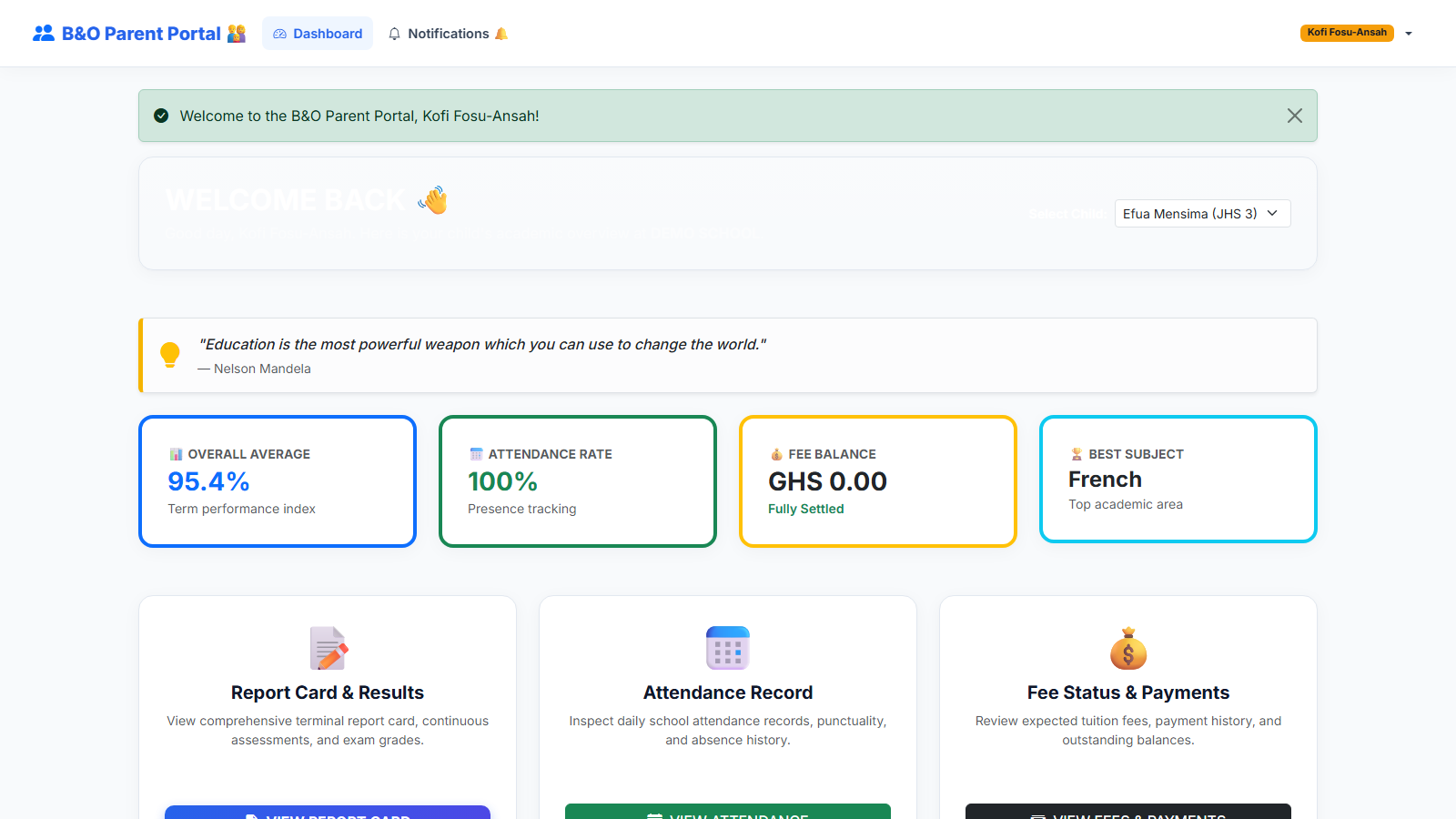Click the Fee Status & Payments heading
The width and height of the screenshot is (1456, 819).
point(1128,693)
